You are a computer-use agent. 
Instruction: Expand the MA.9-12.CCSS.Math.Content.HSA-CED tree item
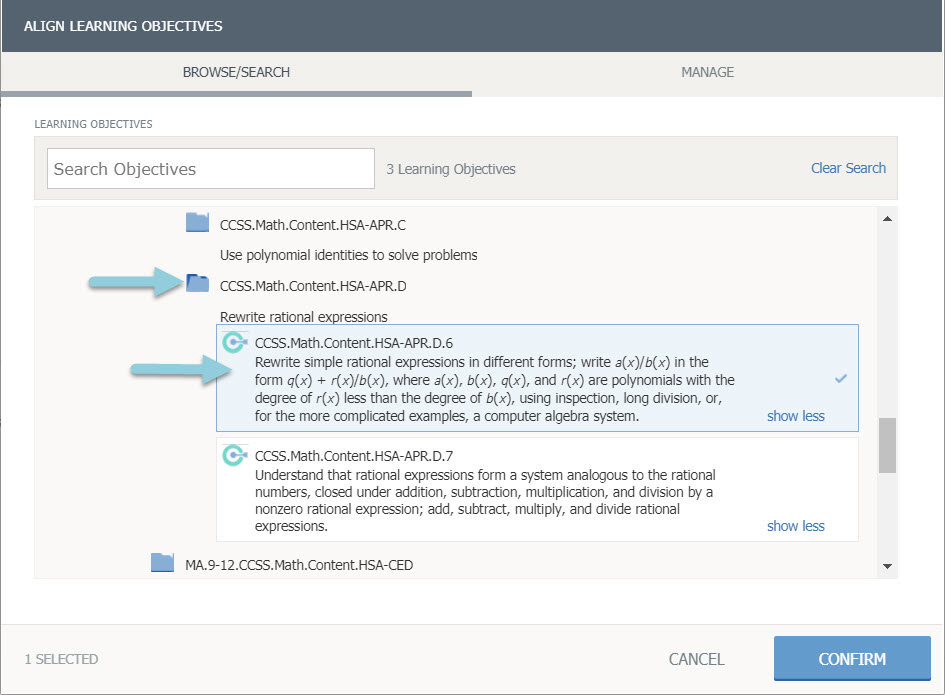299,565
